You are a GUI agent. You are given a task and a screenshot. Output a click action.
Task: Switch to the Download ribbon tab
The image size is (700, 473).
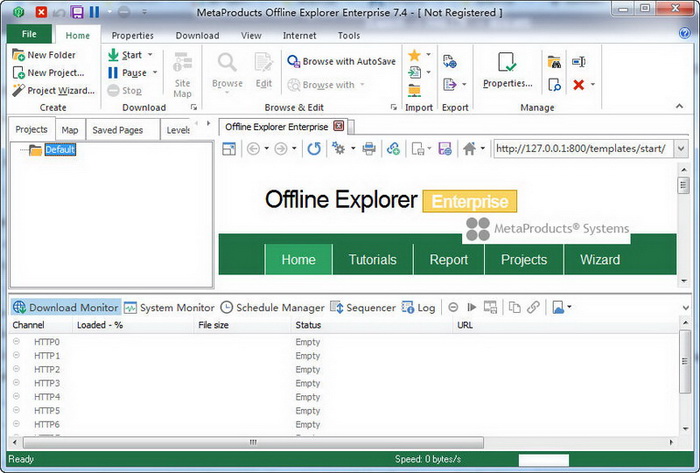197,35
